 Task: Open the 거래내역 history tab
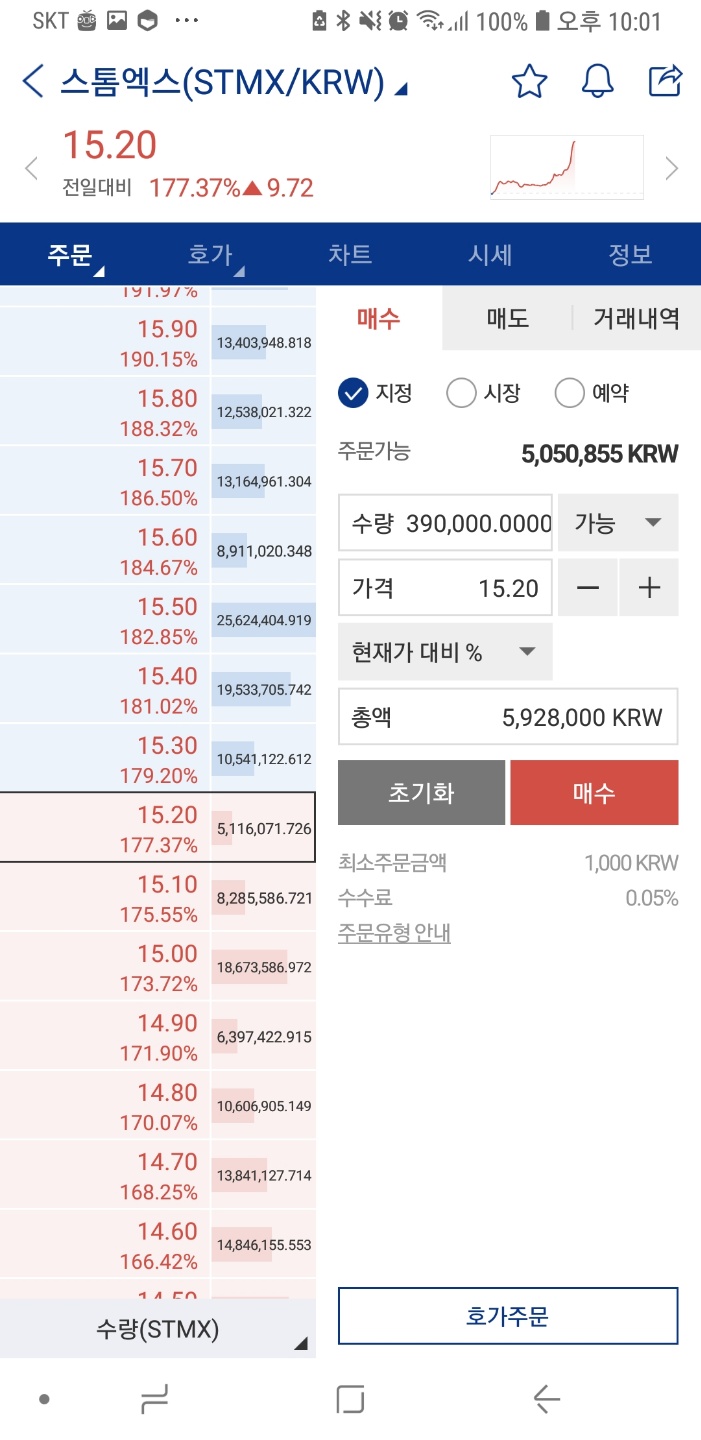637,318
